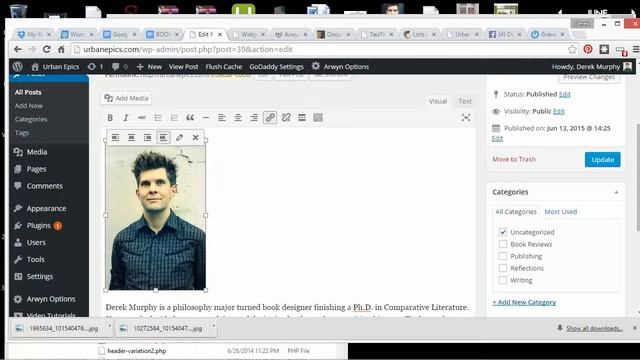The image size is (640, 360).
Task: Select the Most Used categories tab
Action: pos(560,211)
